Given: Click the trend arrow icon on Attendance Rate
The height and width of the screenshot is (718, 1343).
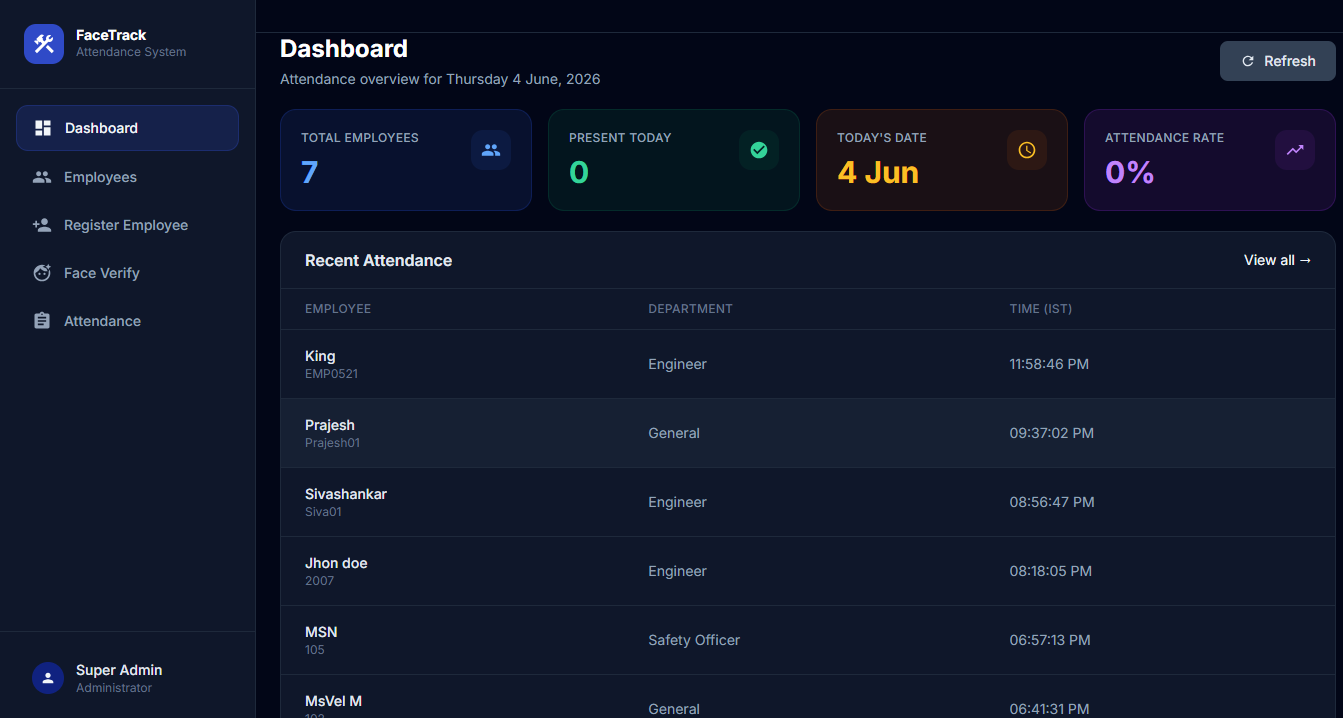Looking at the screenshot, I should pyautogui.click(x=1295, y=150).
